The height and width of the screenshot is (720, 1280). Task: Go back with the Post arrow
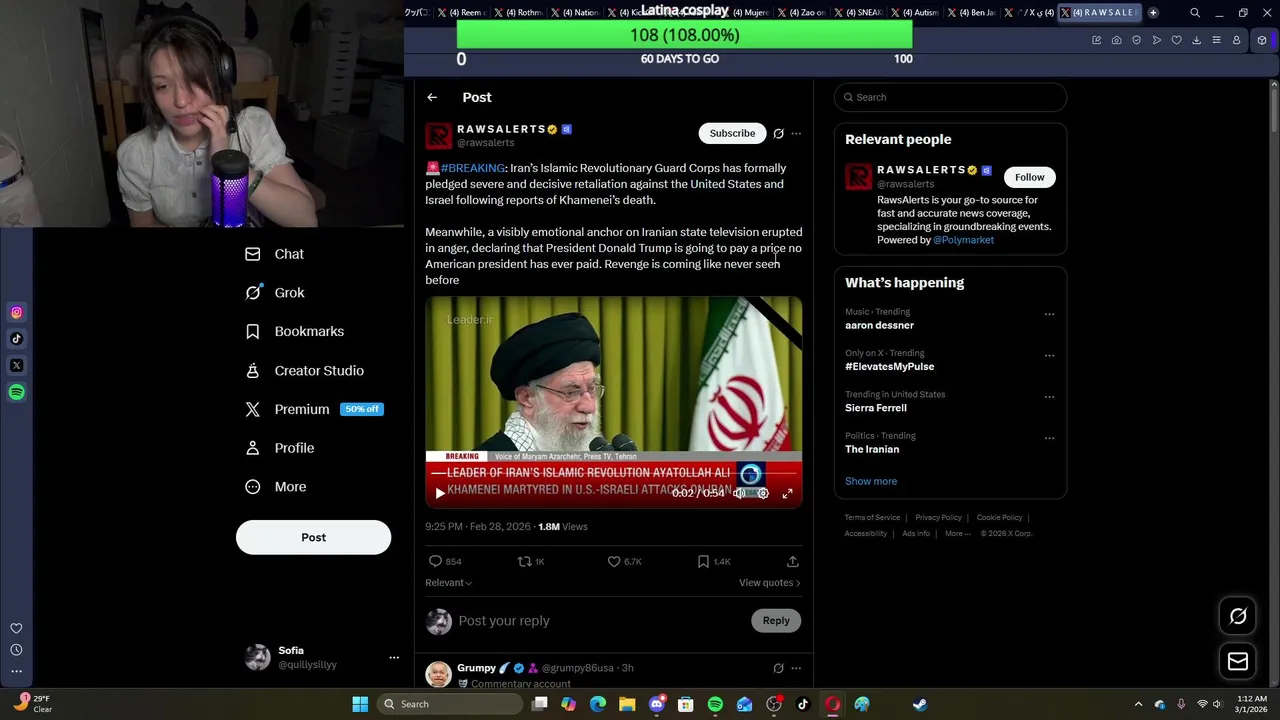(x=432, y=97)
